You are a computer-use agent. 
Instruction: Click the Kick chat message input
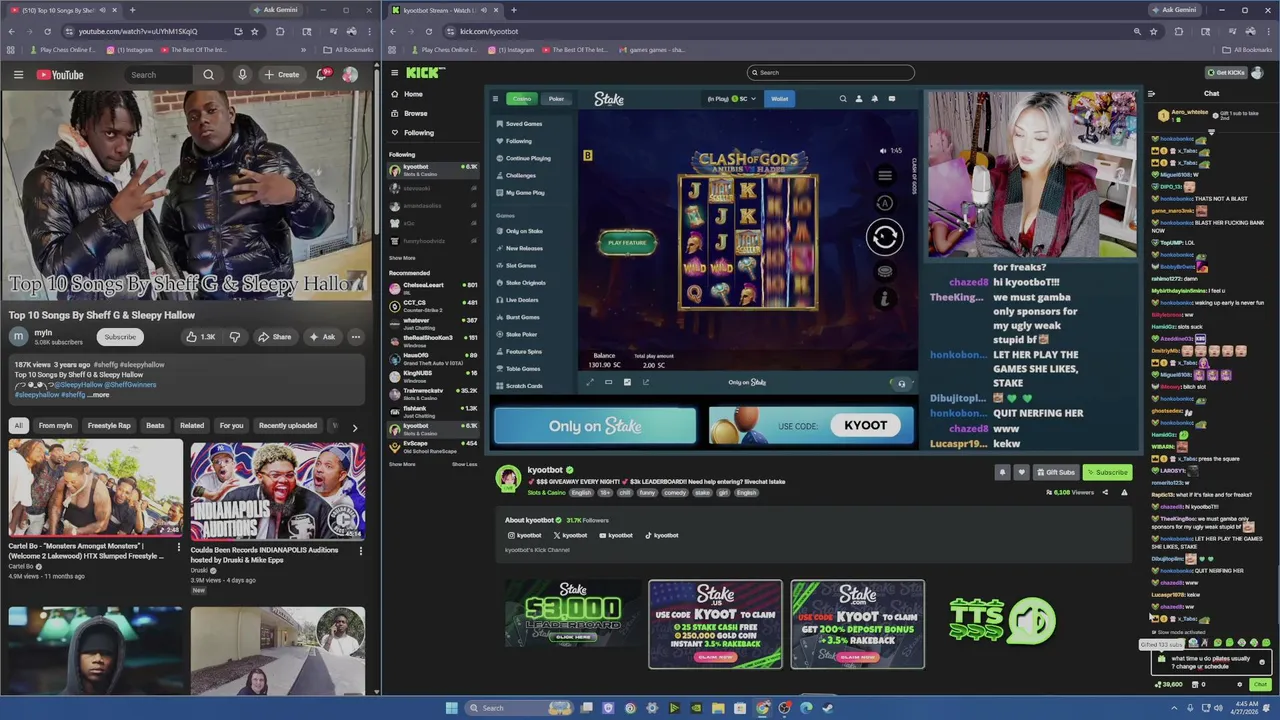(1210, 661)
